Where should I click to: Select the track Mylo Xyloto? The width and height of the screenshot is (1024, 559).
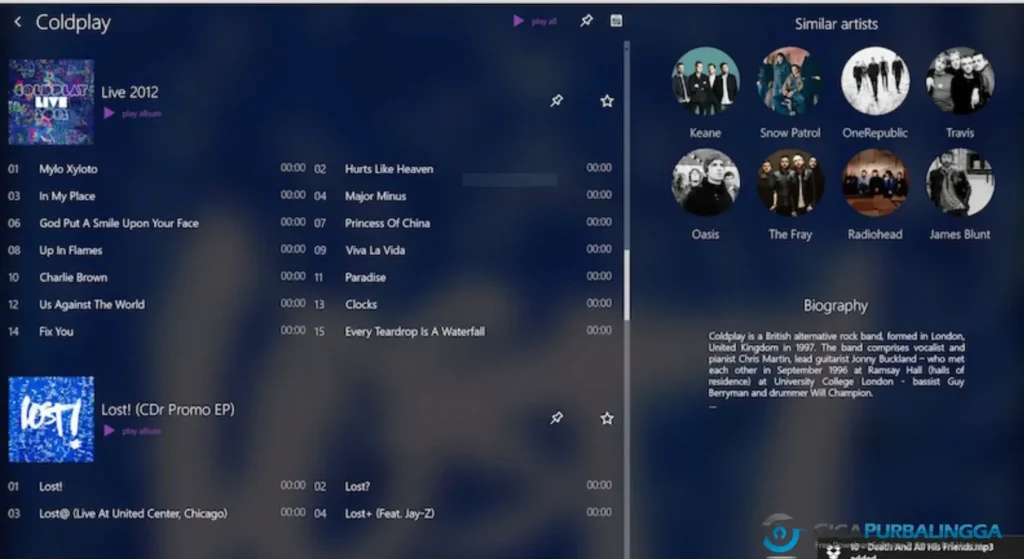coord(68,169)
